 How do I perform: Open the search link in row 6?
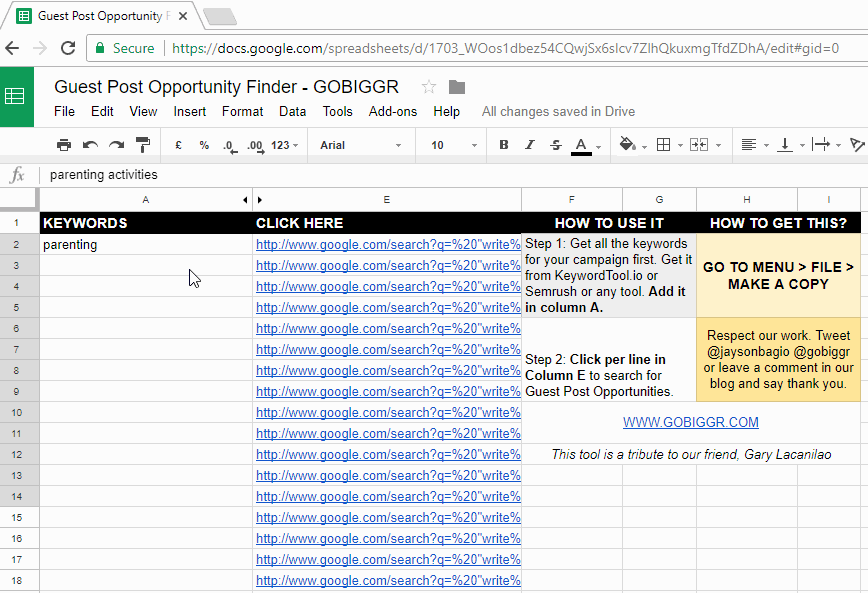[388, 329]
